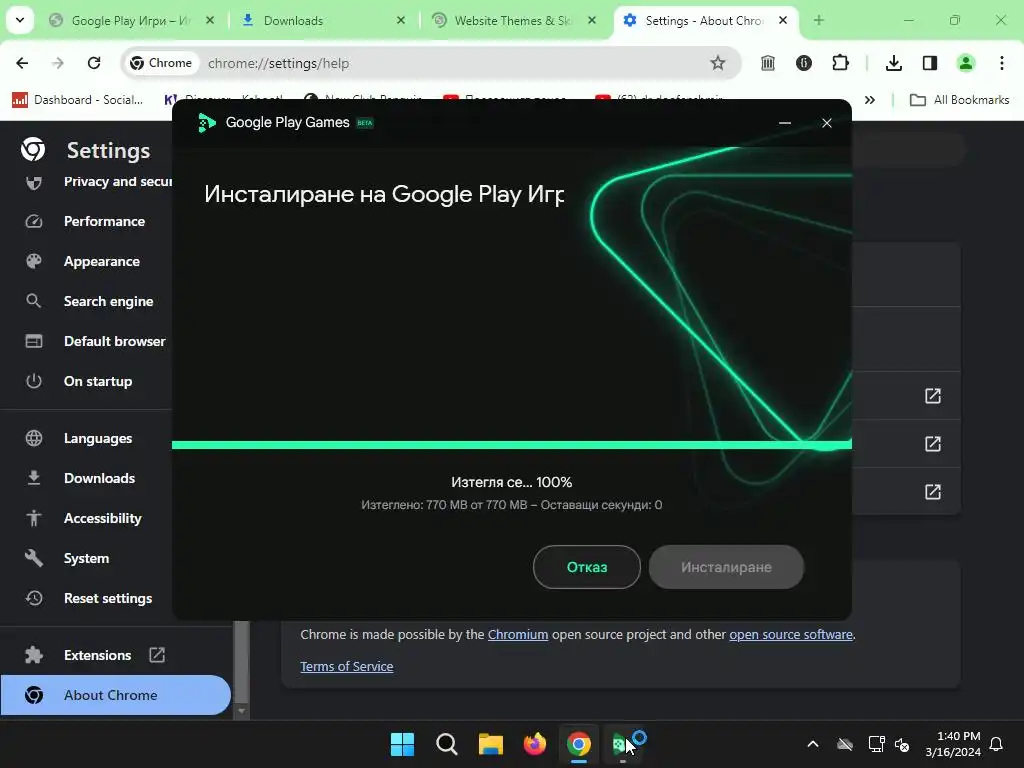
Task: Select the Appearance palette icon
Action: point(33,261)
